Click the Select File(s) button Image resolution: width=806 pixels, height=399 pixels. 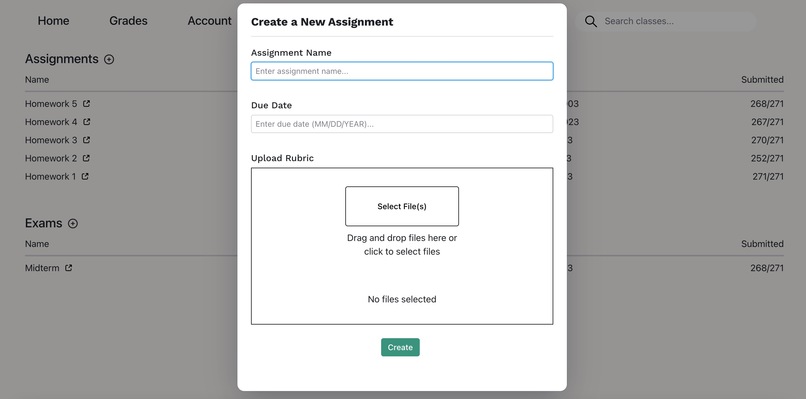tap(402, 206)
